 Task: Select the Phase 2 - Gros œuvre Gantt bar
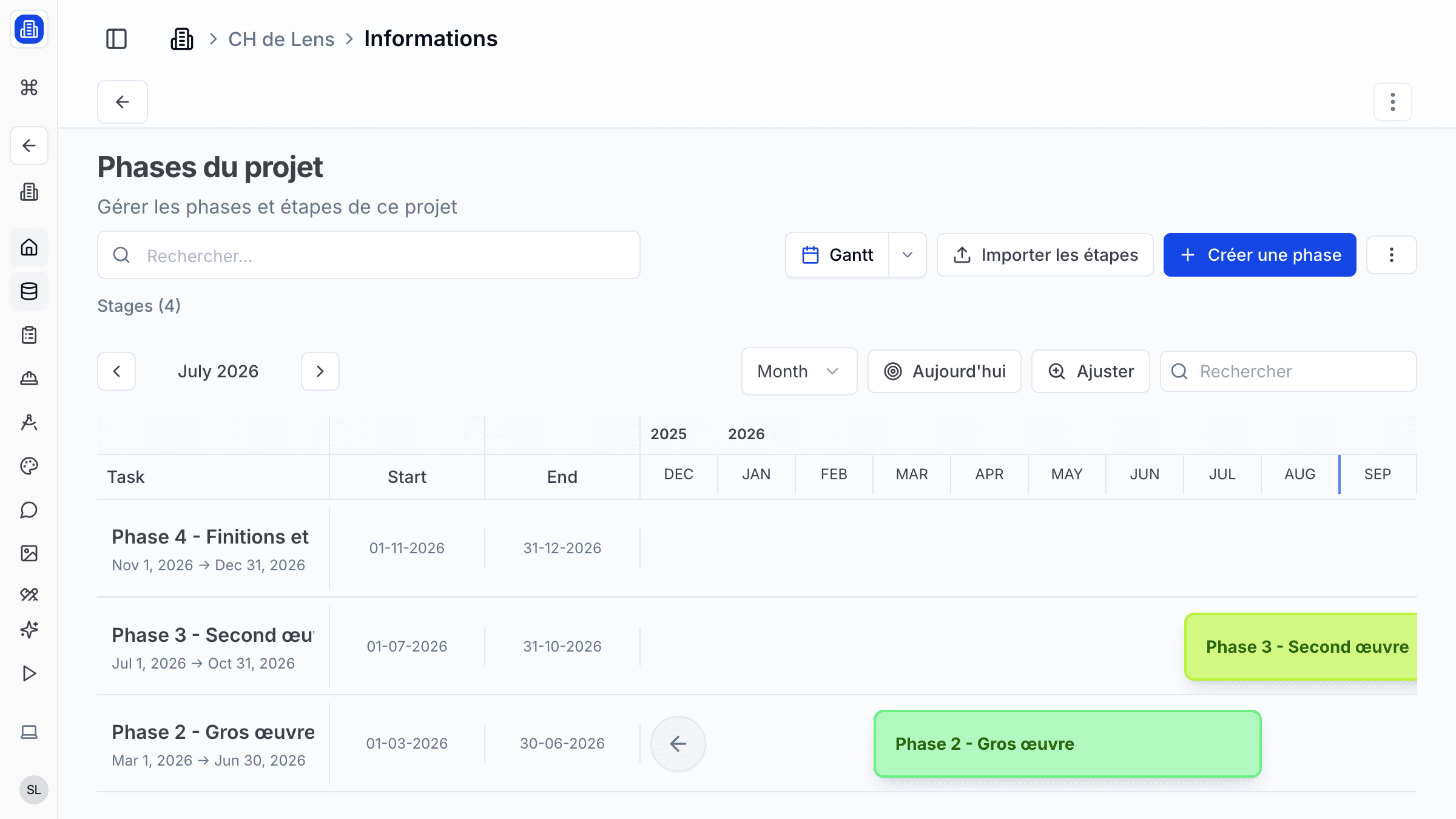1068,744
